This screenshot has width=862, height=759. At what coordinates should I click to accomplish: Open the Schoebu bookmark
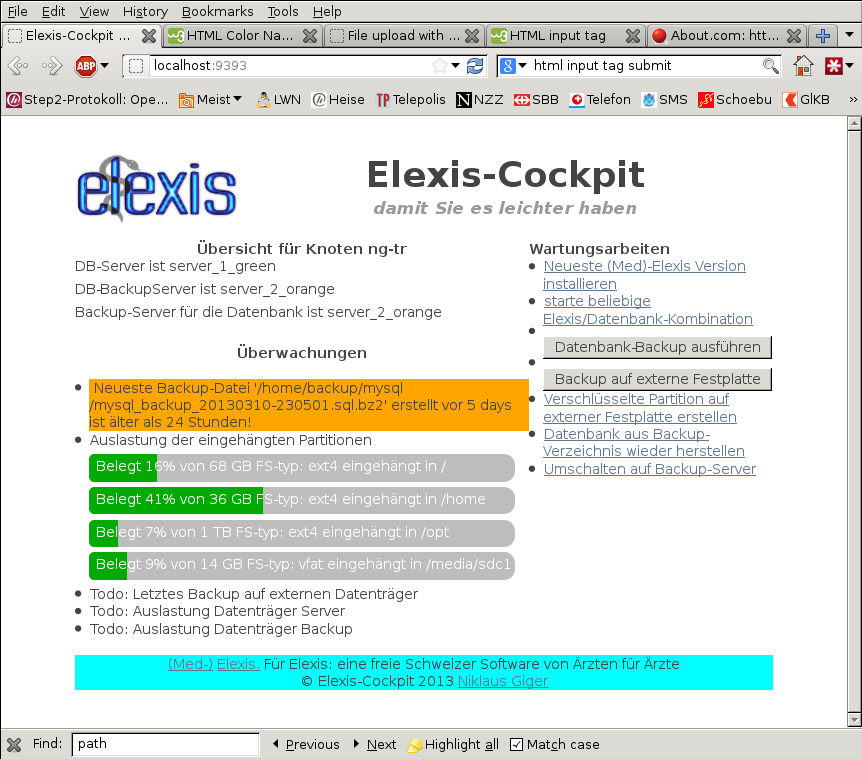[735, 99]
